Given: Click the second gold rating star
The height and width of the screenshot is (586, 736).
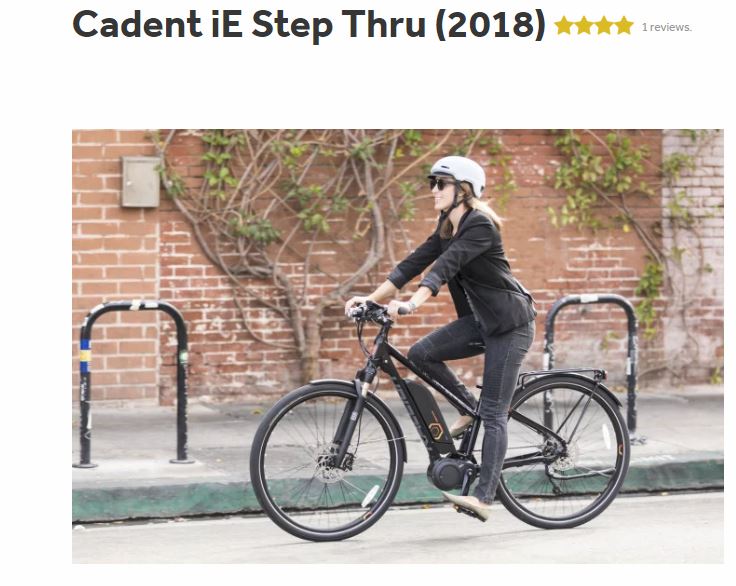Looking at the screenshot, I should click(584, 26).
